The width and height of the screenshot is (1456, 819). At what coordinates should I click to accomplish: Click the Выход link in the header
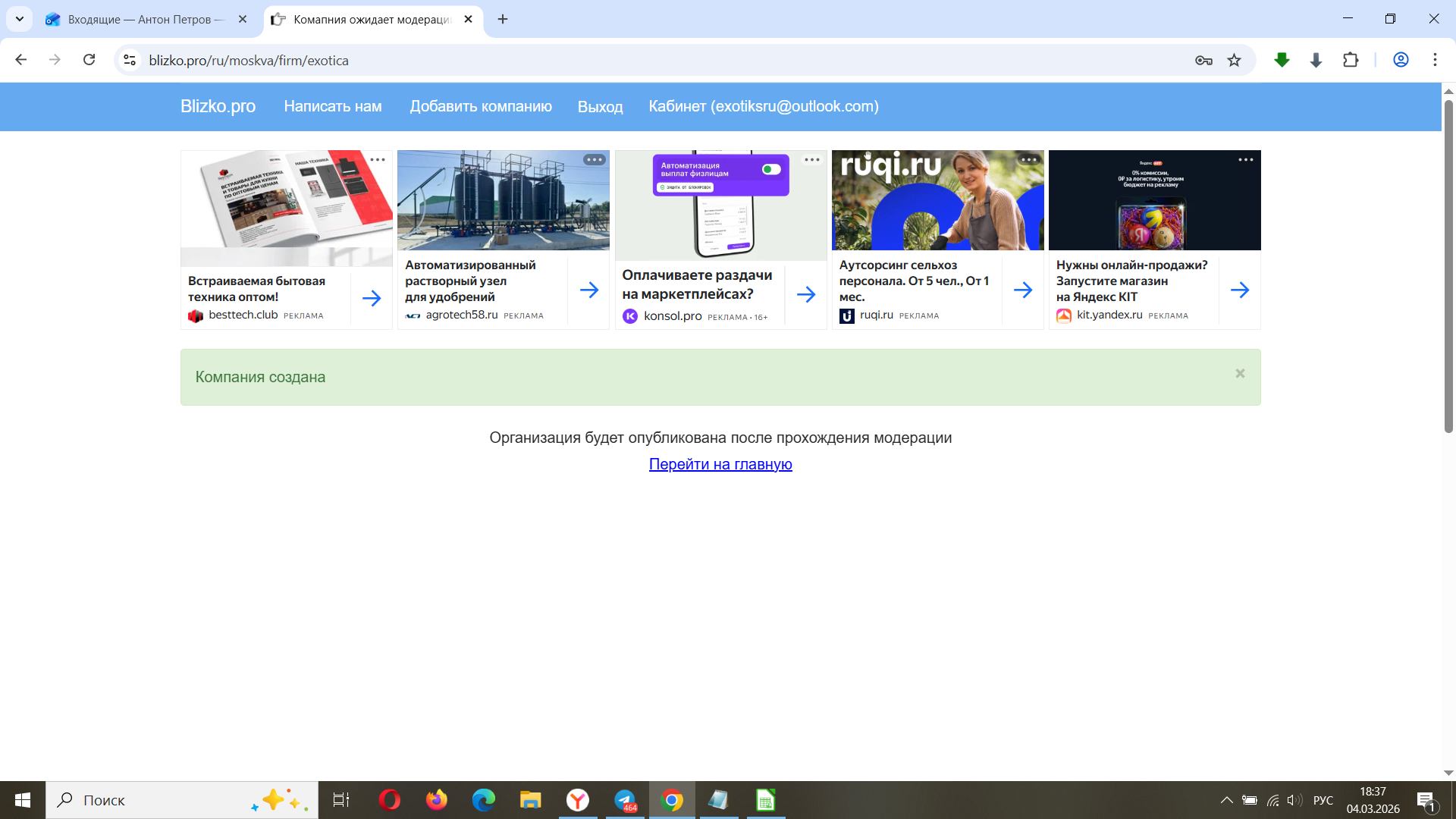(600, 107)
